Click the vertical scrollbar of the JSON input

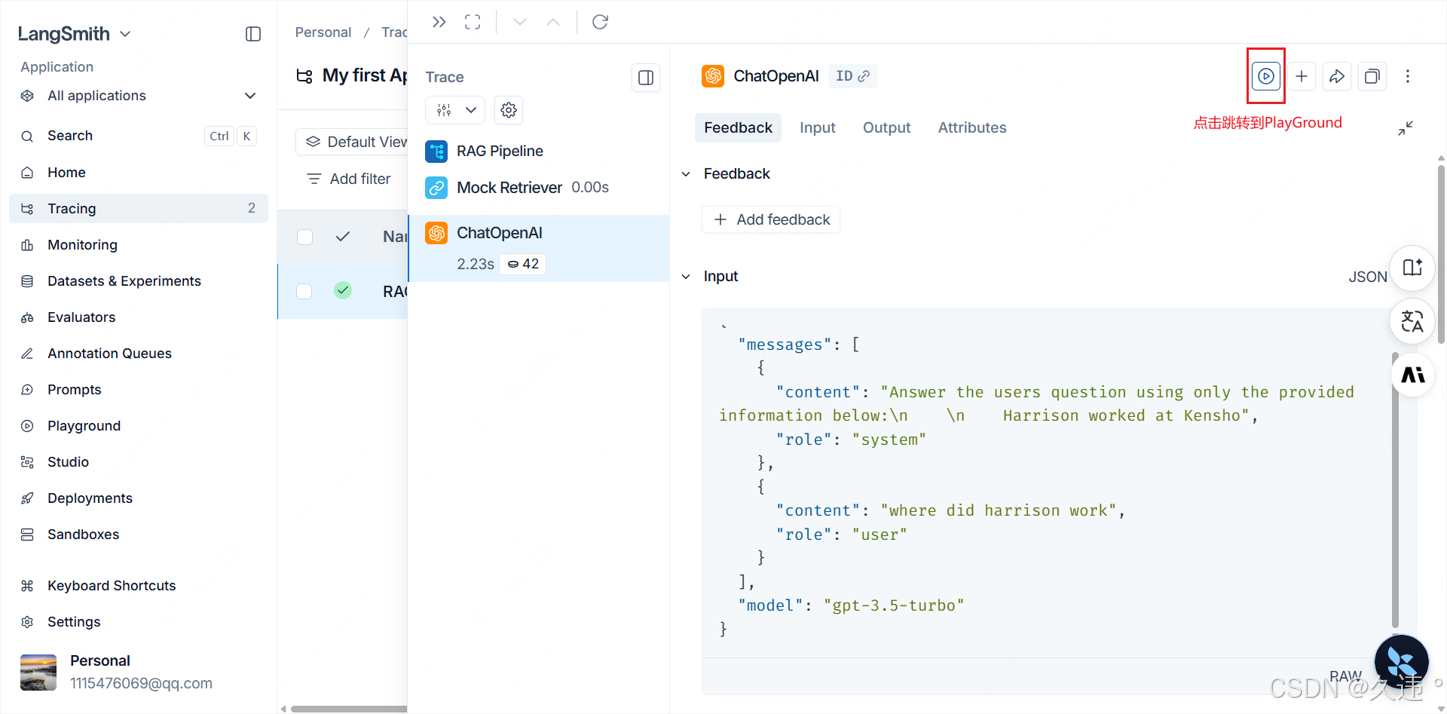[x=1396, y=490]
